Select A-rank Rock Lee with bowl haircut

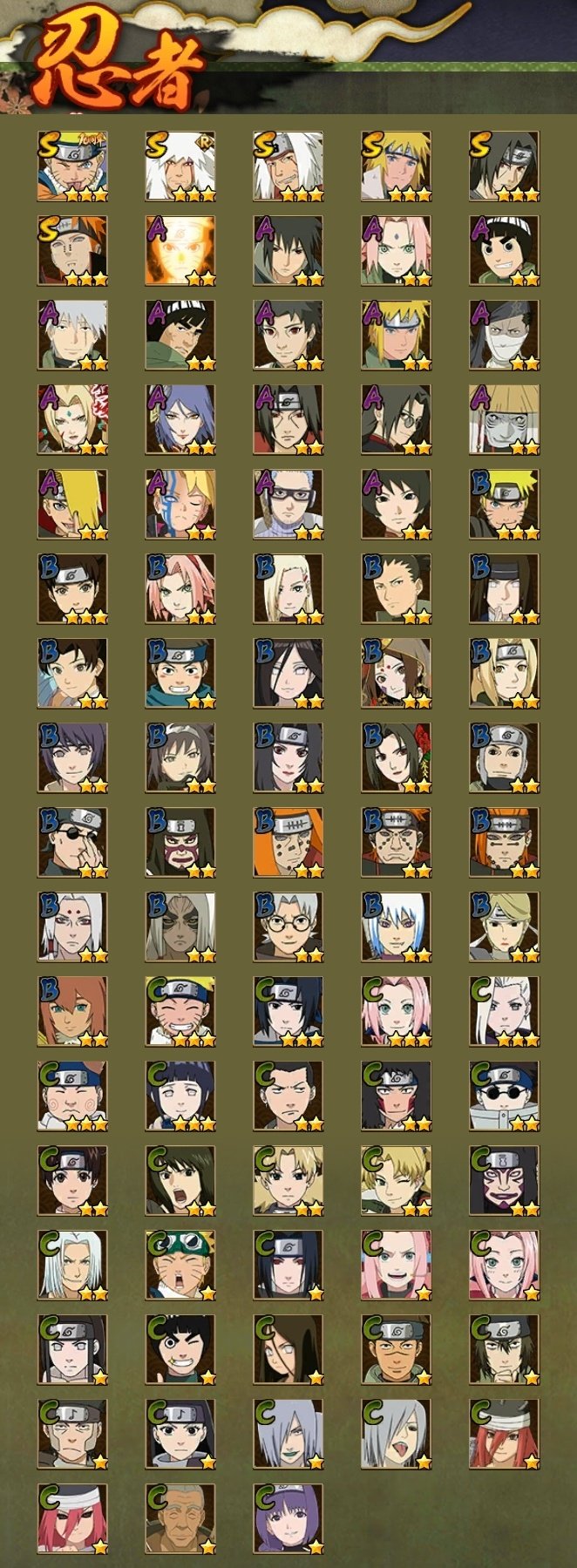click(x=505, y=251)
